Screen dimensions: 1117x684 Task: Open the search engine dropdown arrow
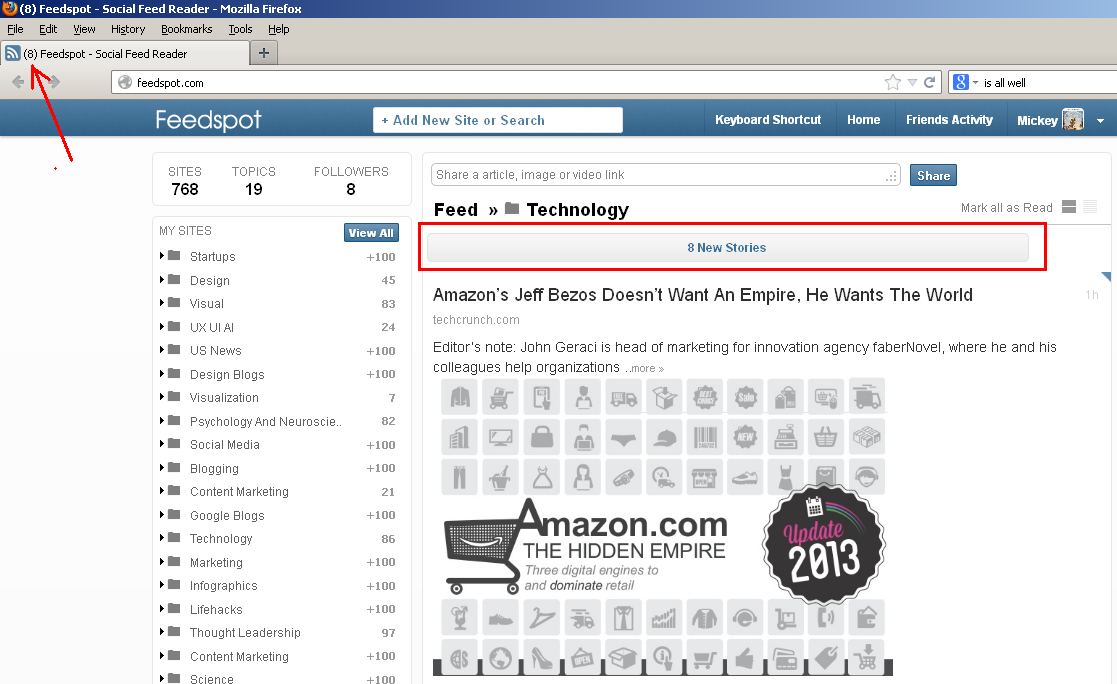tap(975, 83)
